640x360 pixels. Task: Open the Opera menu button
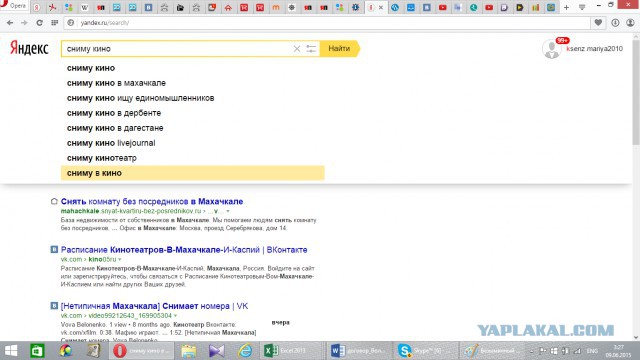tap(13, 5)
